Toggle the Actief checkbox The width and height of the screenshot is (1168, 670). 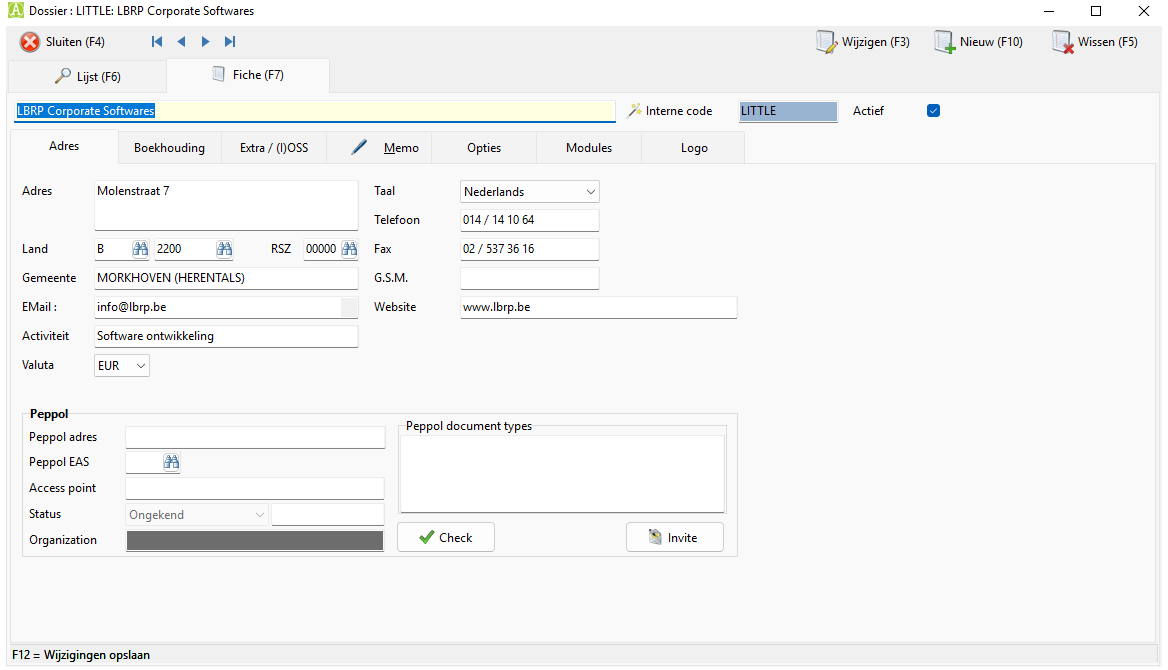(933, 110)
